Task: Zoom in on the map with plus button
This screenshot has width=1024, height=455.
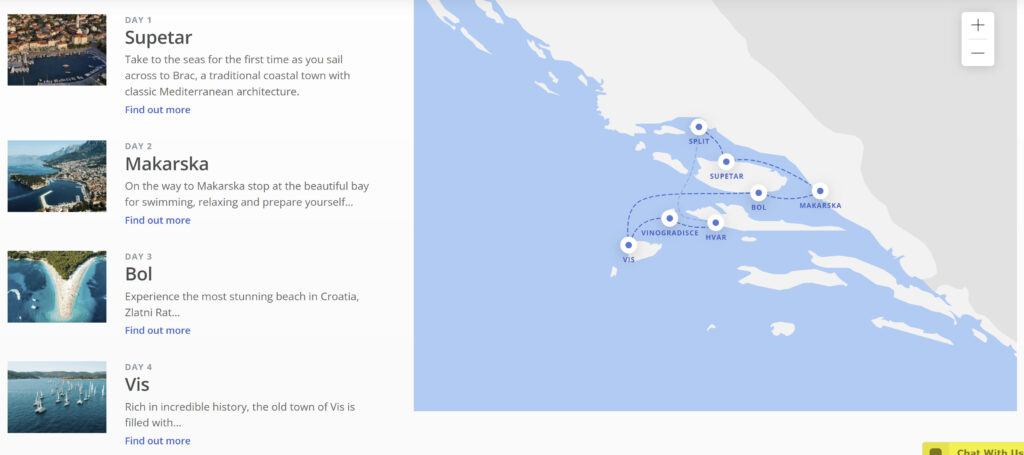Action: (x=978, y=25)
